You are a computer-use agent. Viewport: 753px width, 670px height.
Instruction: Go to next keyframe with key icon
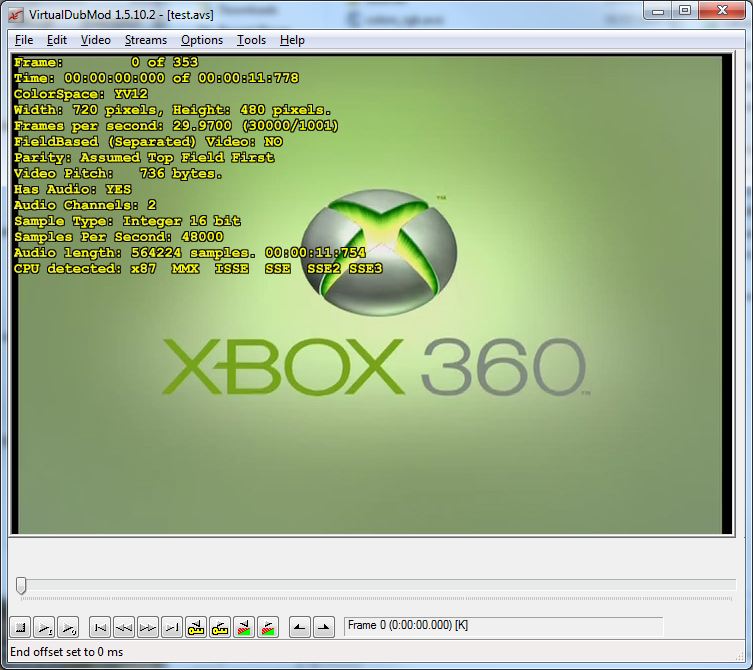click(x=220, y=627)
